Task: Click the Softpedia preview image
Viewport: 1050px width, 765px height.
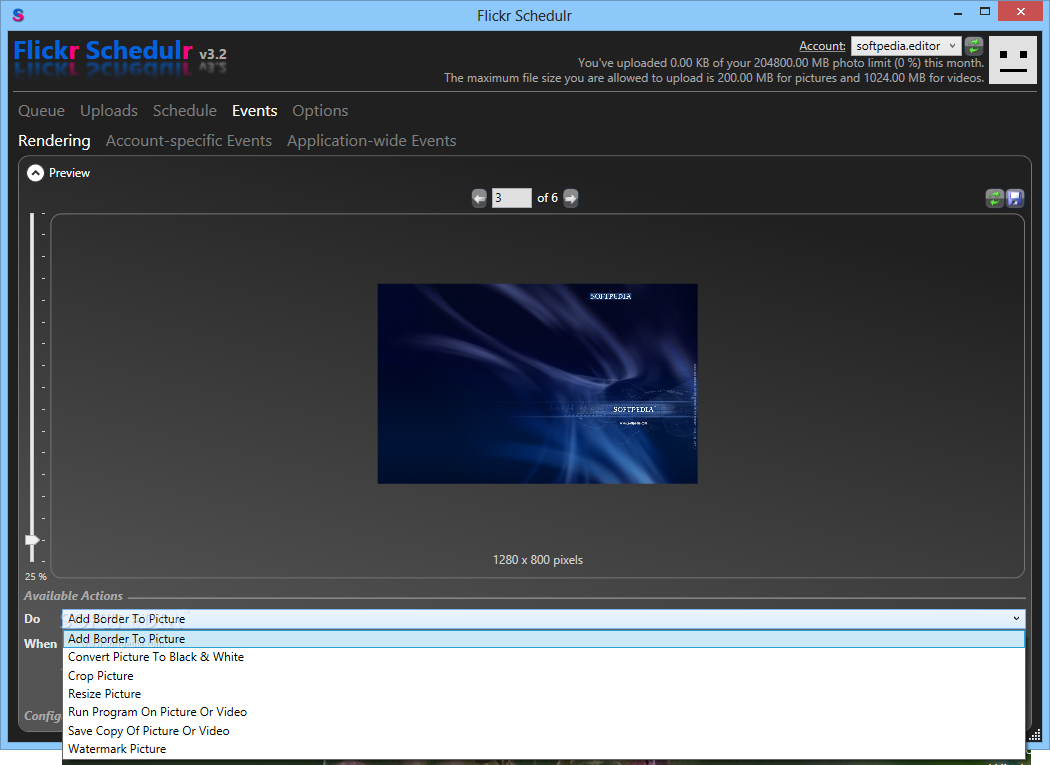Action: coord(538,384)
